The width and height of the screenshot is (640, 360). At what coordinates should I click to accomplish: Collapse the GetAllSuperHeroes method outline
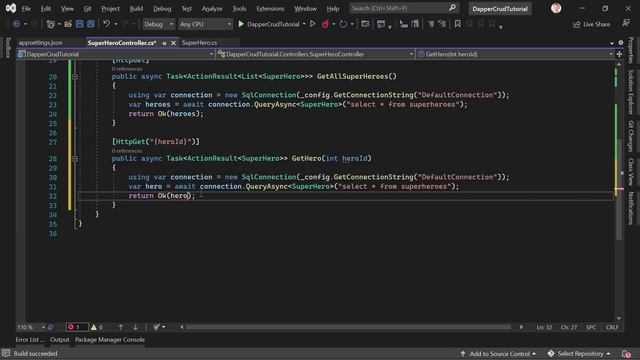tap(75, 76)
